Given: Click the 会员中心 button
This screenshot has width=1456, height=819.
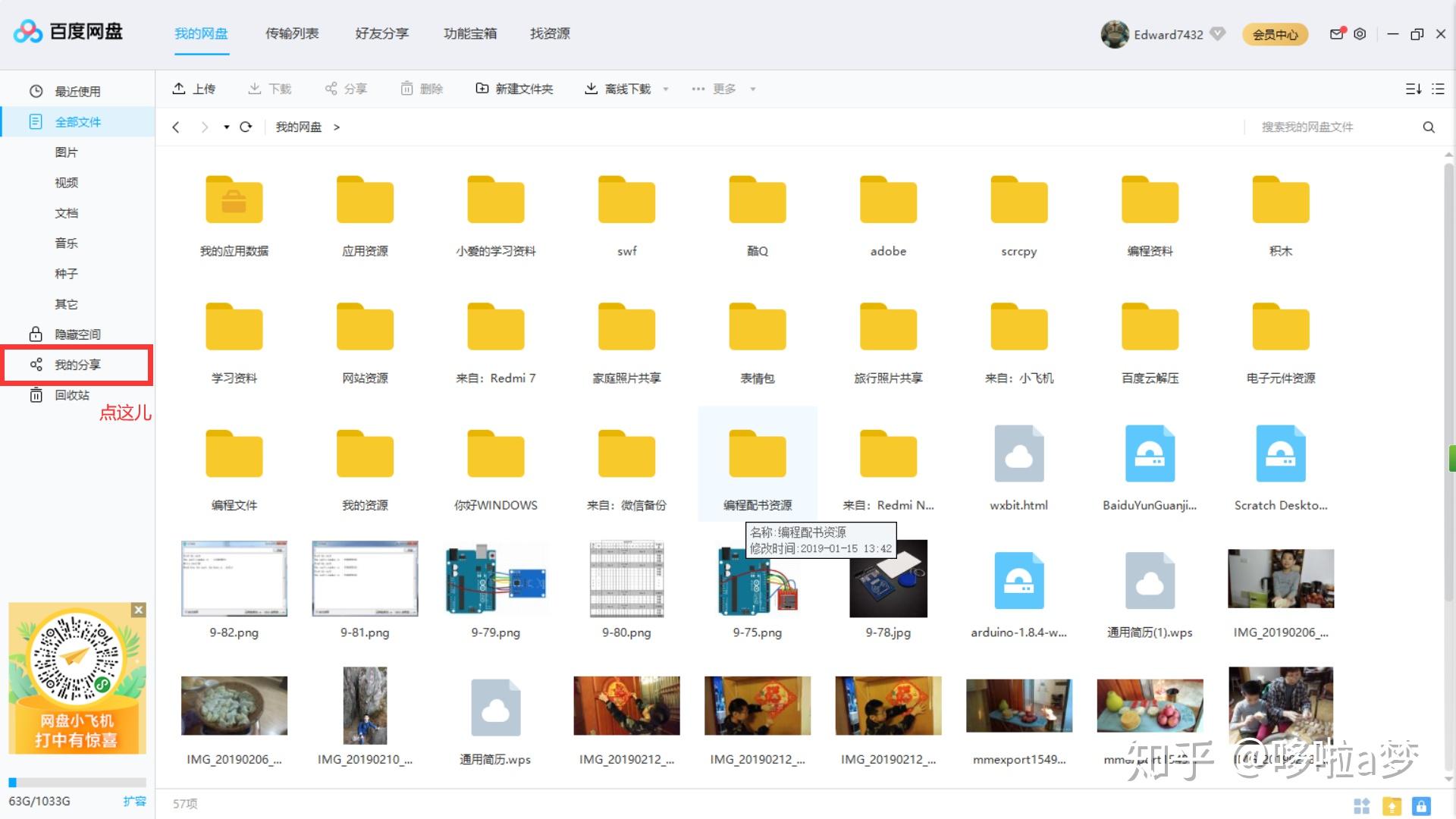Looking at the screenshot, I should (1275, 34).
